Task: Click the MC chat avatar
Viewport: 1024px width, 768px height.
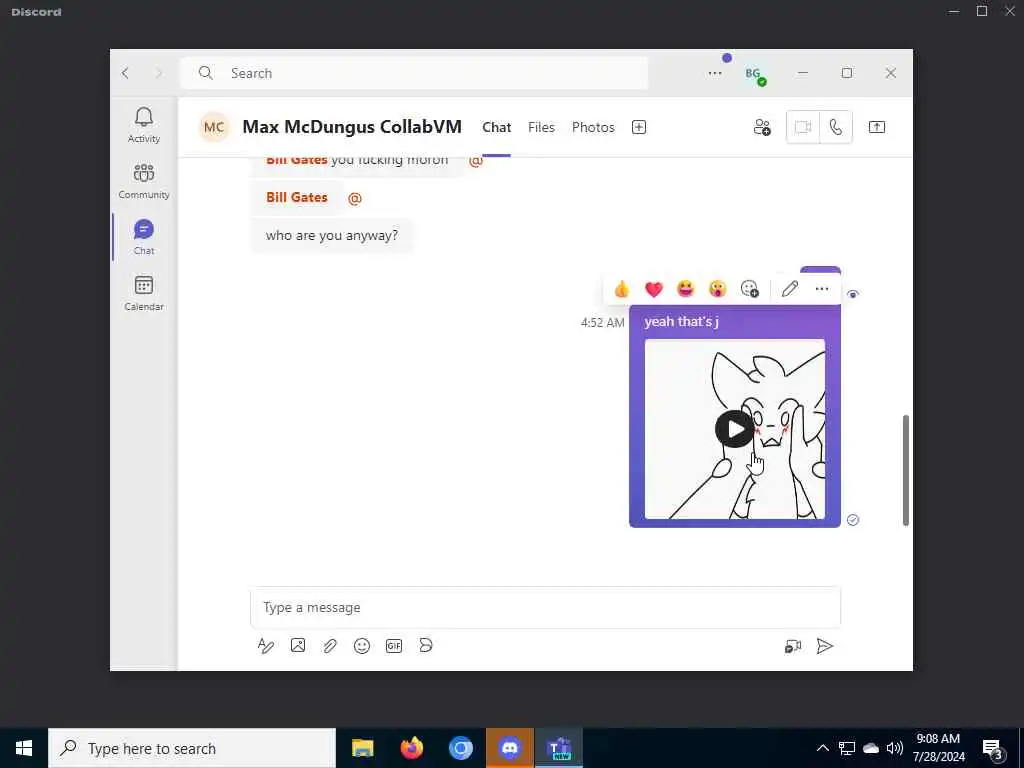Action: click(x=214, y=127)
